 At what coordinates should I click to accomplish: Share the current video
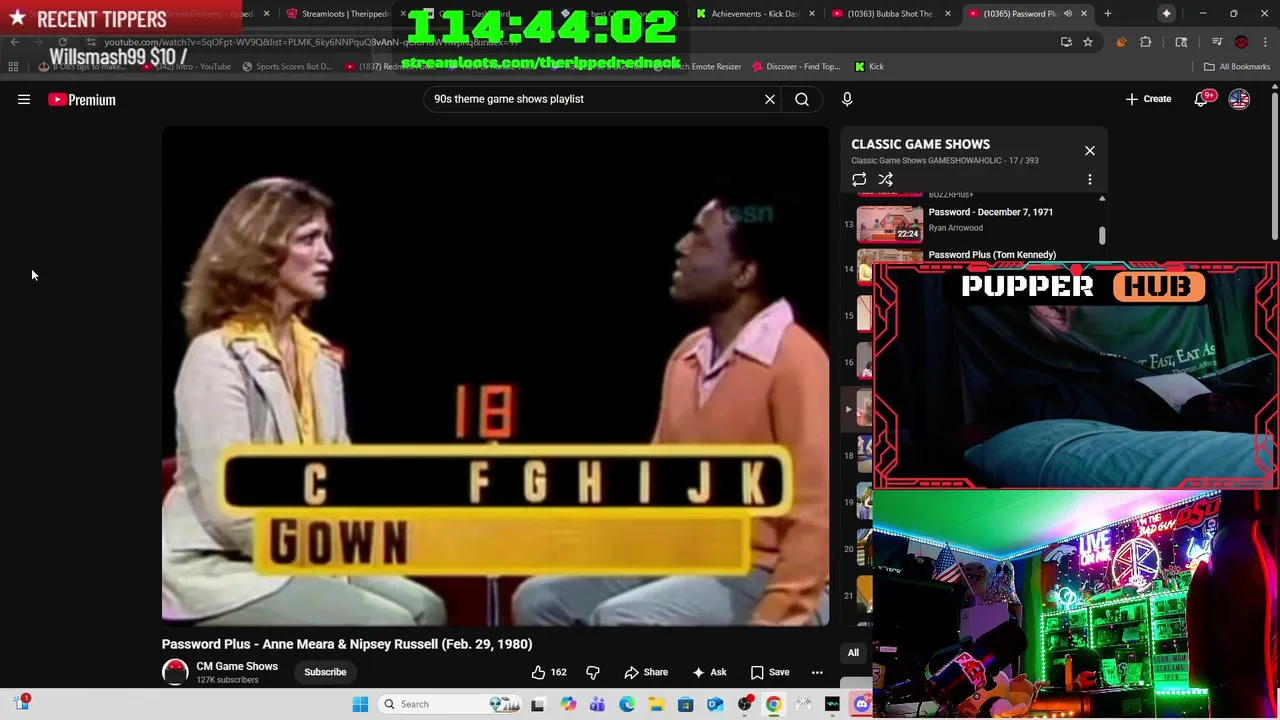646,672
